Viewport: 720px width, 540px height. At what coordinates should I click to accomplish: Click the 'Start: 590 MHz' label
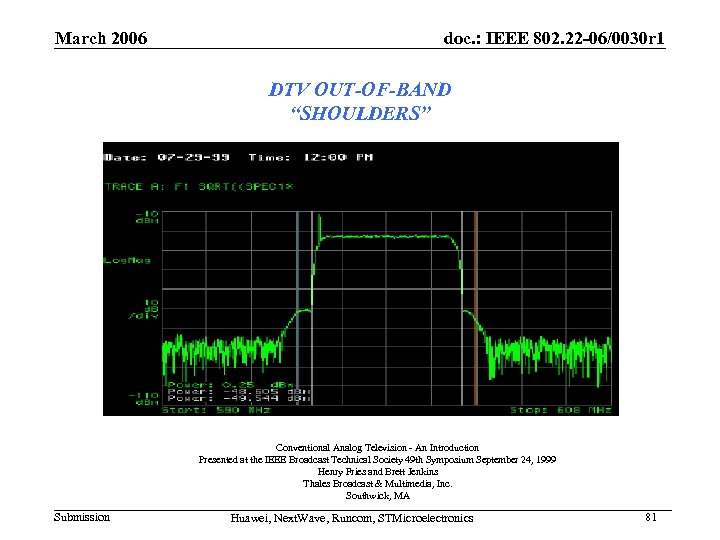[x=216, y=410]
